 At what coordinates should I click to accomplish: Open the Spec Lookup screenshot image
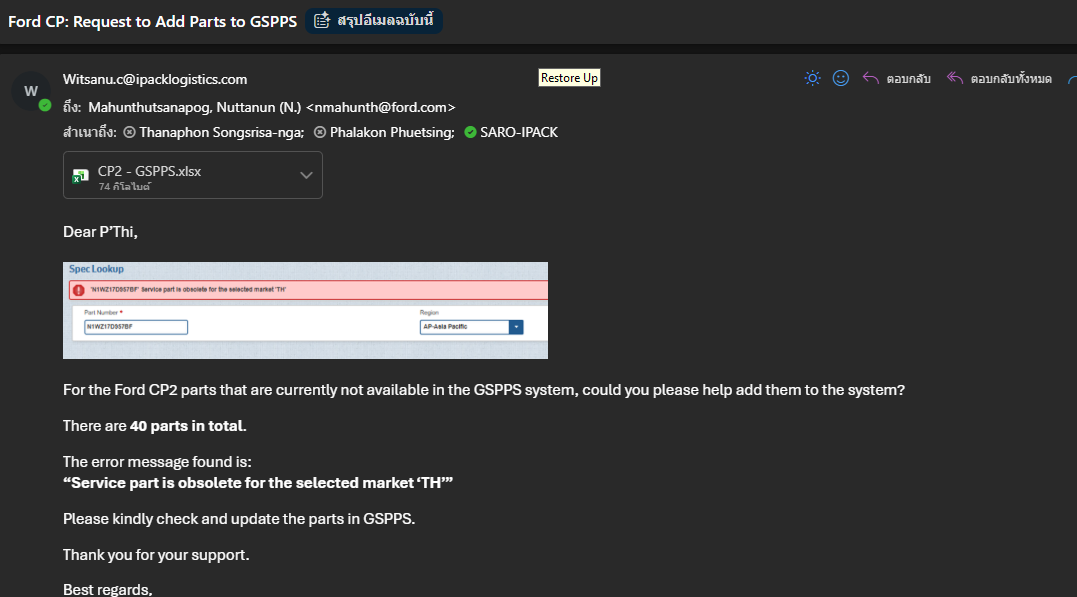tap(306, 311)
